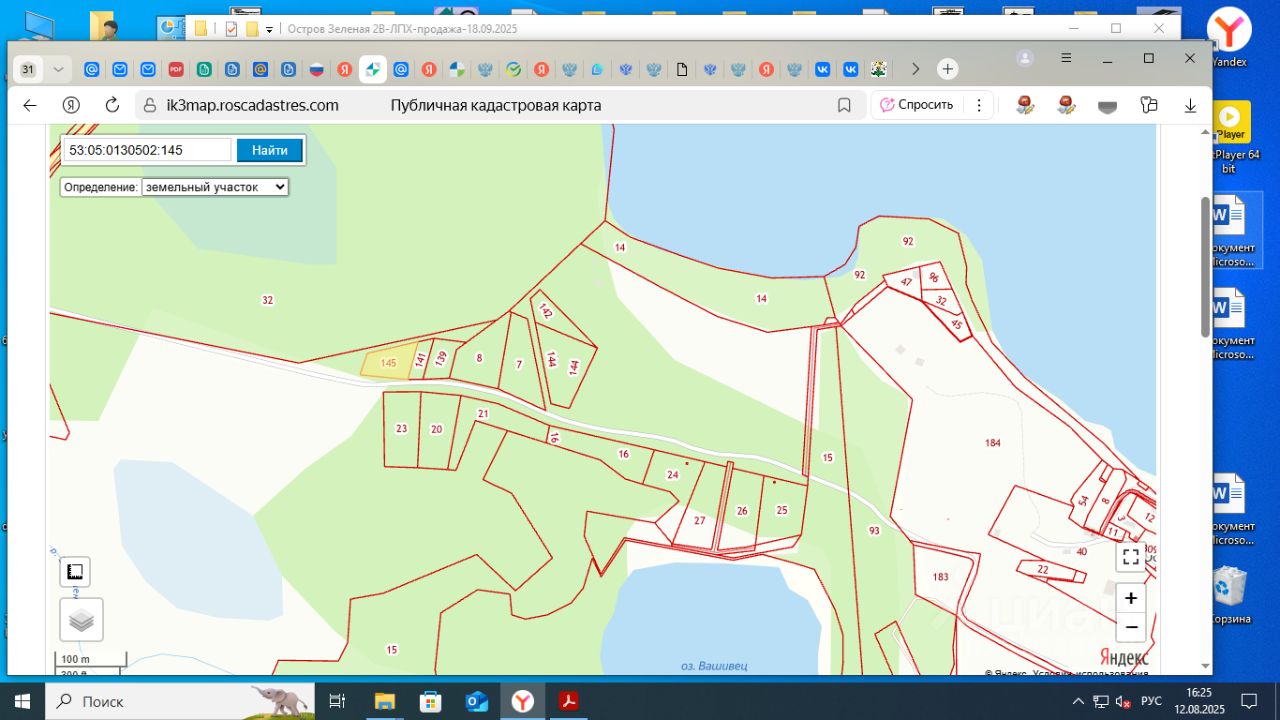Open browser downloads panel

coord(1190,105)
